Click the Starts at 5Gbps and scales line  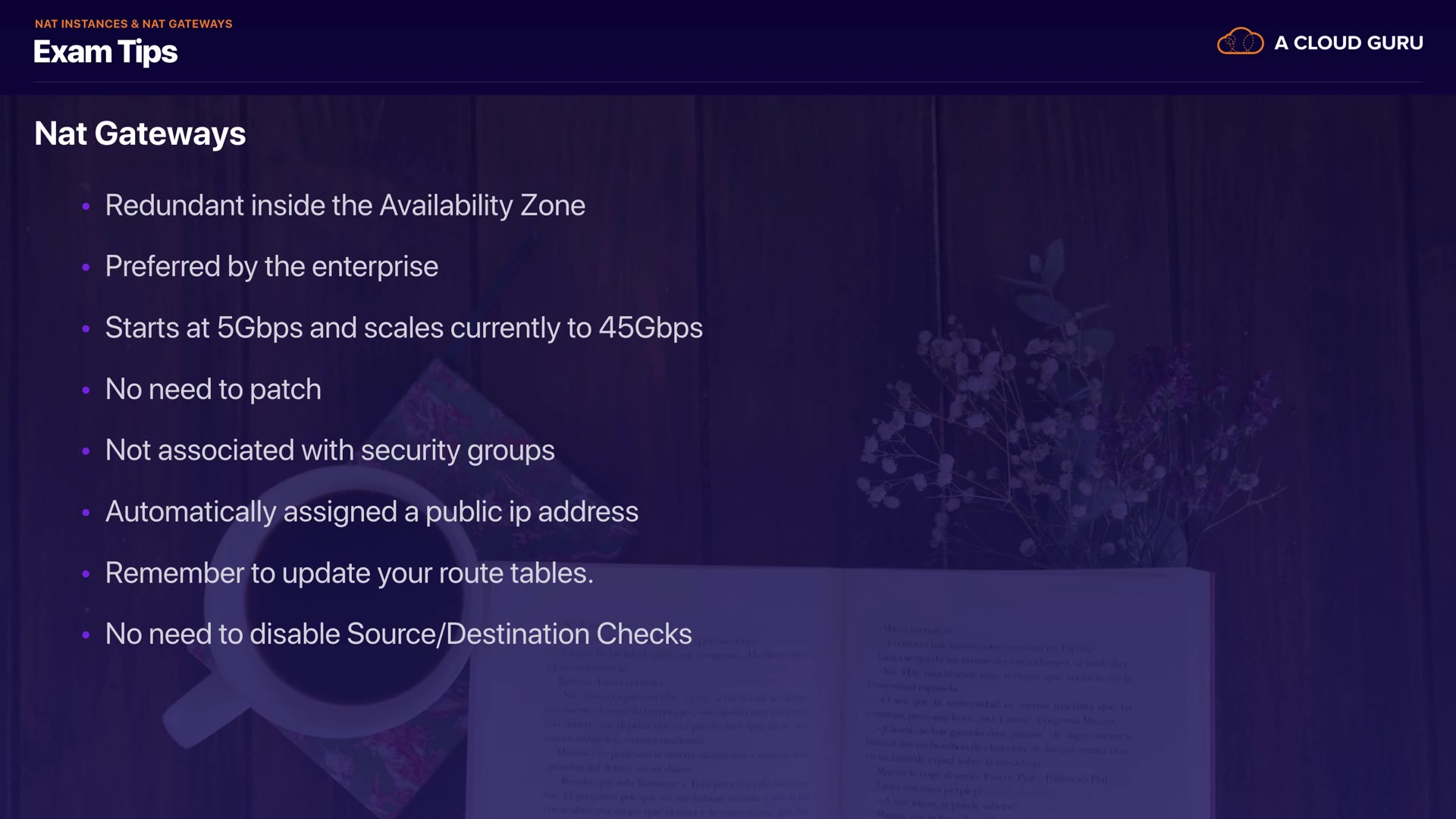click(x=403, y=328)
